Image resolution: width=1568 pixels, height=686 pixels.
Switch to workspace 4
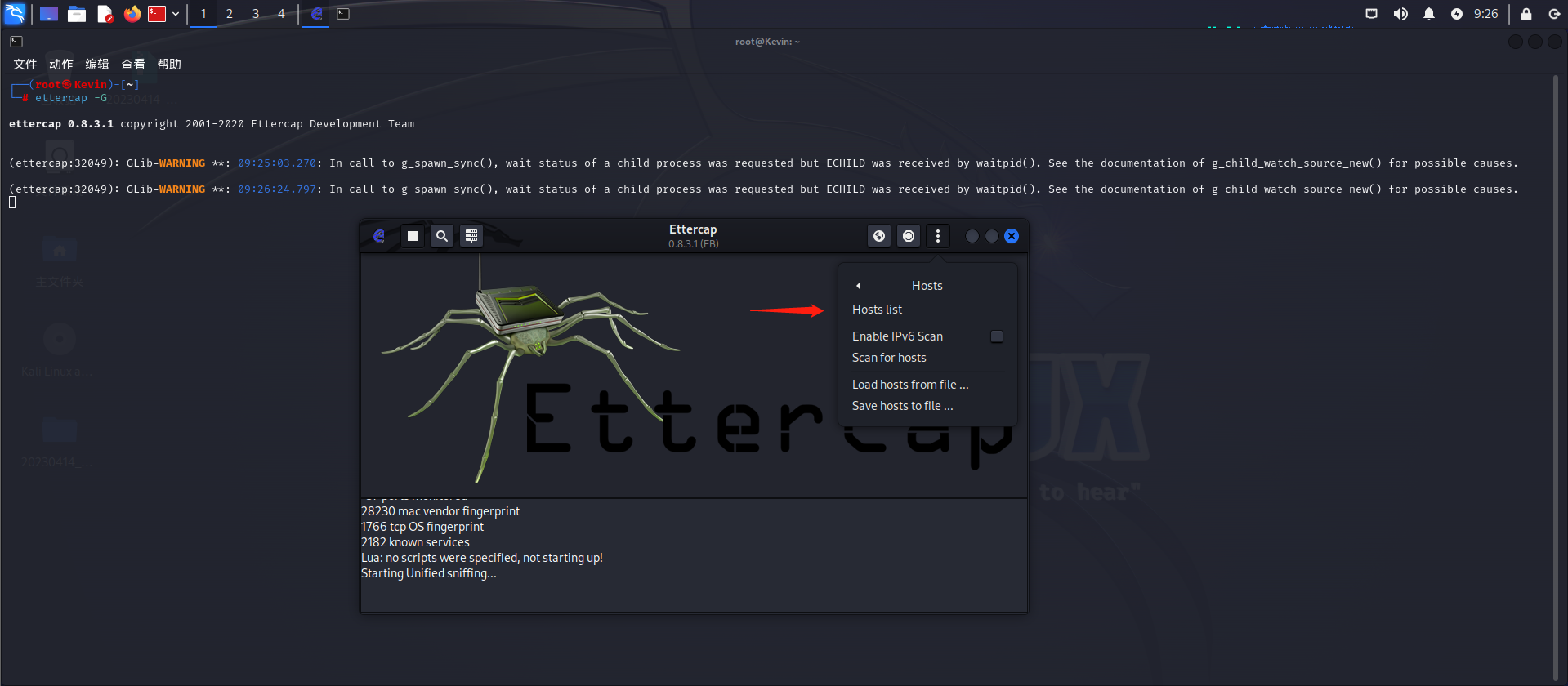282,14
